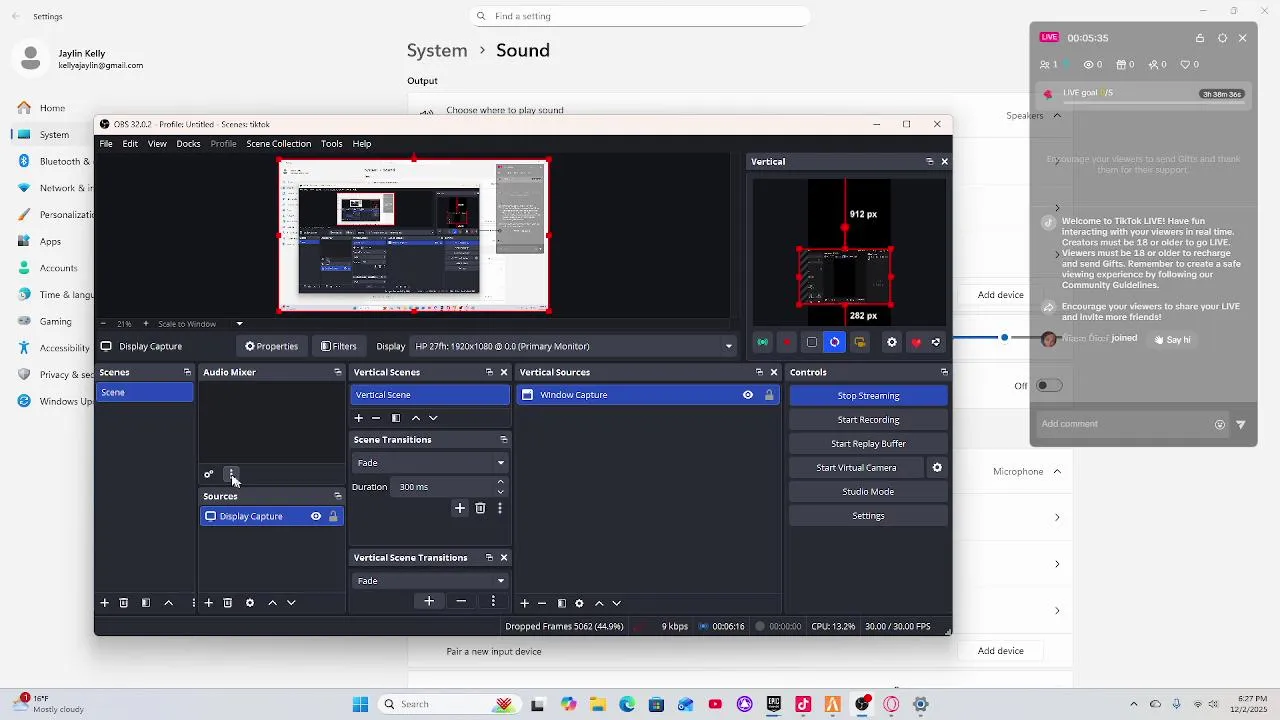The width and height of the screenshot is (1280, 720).
Task: Move scene up in Scenes dock
Action: point(168,603)
